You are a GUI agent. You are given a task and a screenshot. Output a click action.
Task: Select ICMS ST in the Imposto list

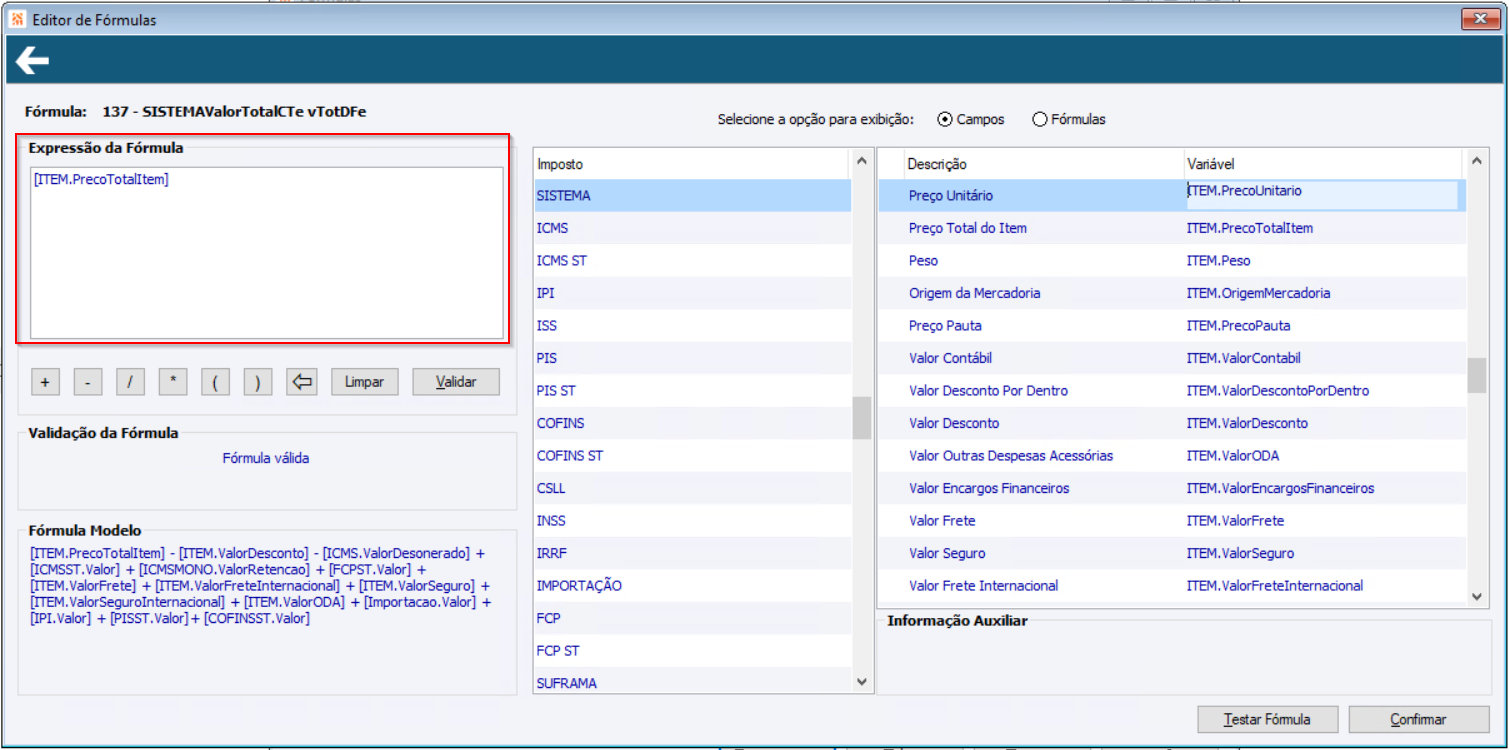(x=692, y=261)
